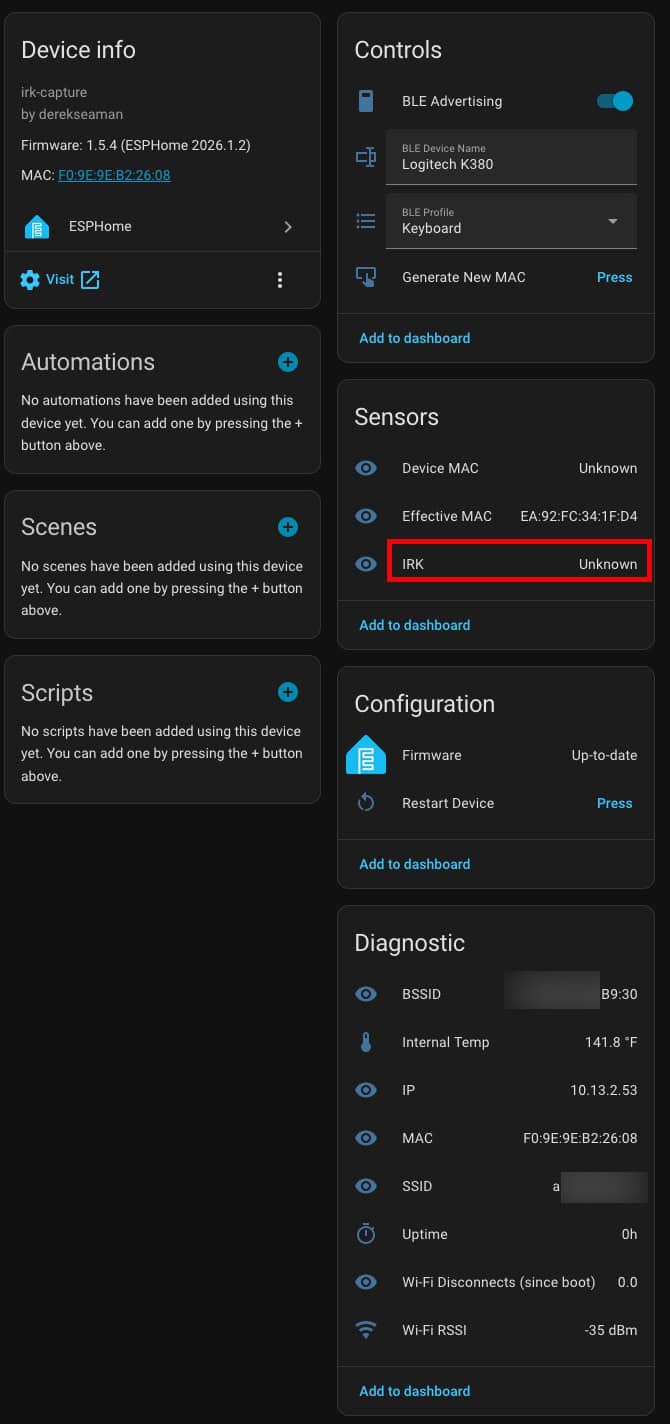Toggle the BLE Advertising switch
Image resolution: width=670 pixels, height=1424 pixels.
pos(614,101)
